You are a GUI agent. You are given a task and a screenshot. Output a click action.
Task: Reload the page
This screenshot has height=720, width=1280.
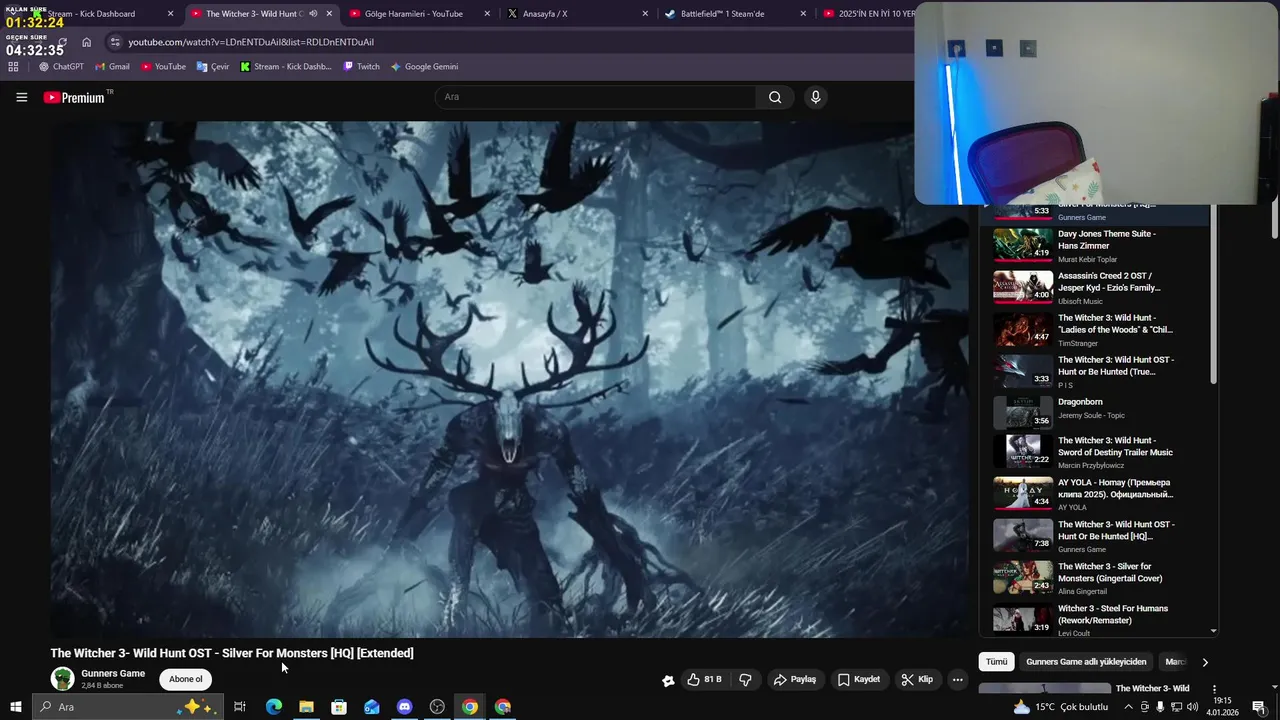pos(62,42)
